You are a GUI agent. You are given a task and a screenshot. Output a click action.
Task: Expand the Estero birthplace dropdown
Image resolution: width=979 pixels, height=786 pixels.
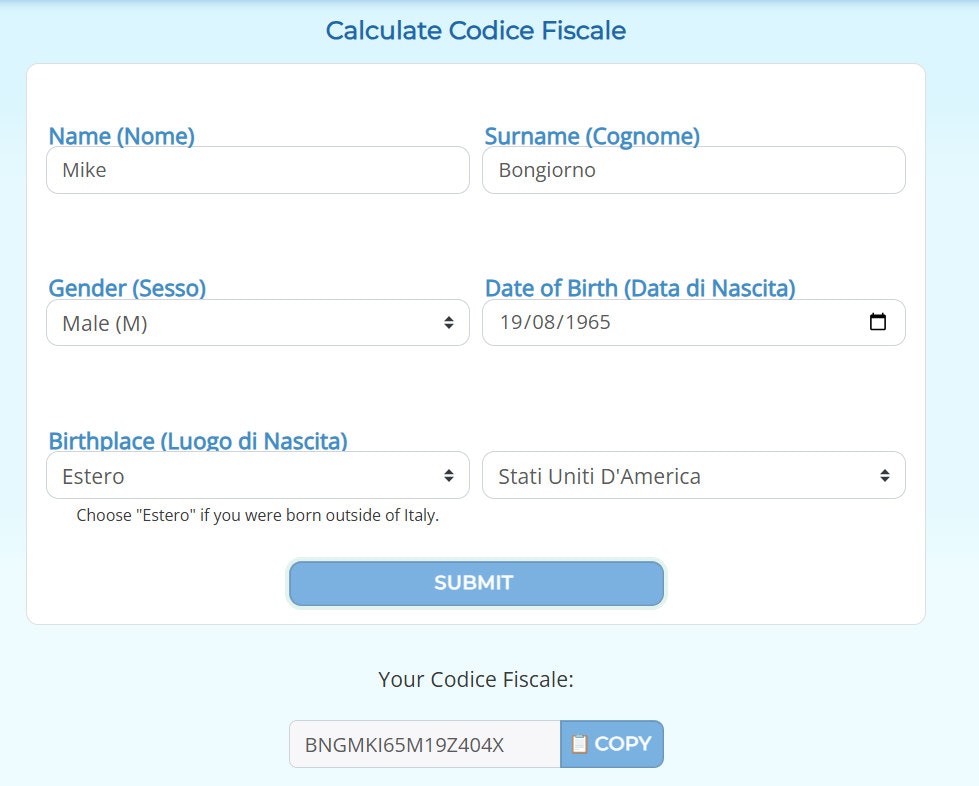tap(258, 475)
